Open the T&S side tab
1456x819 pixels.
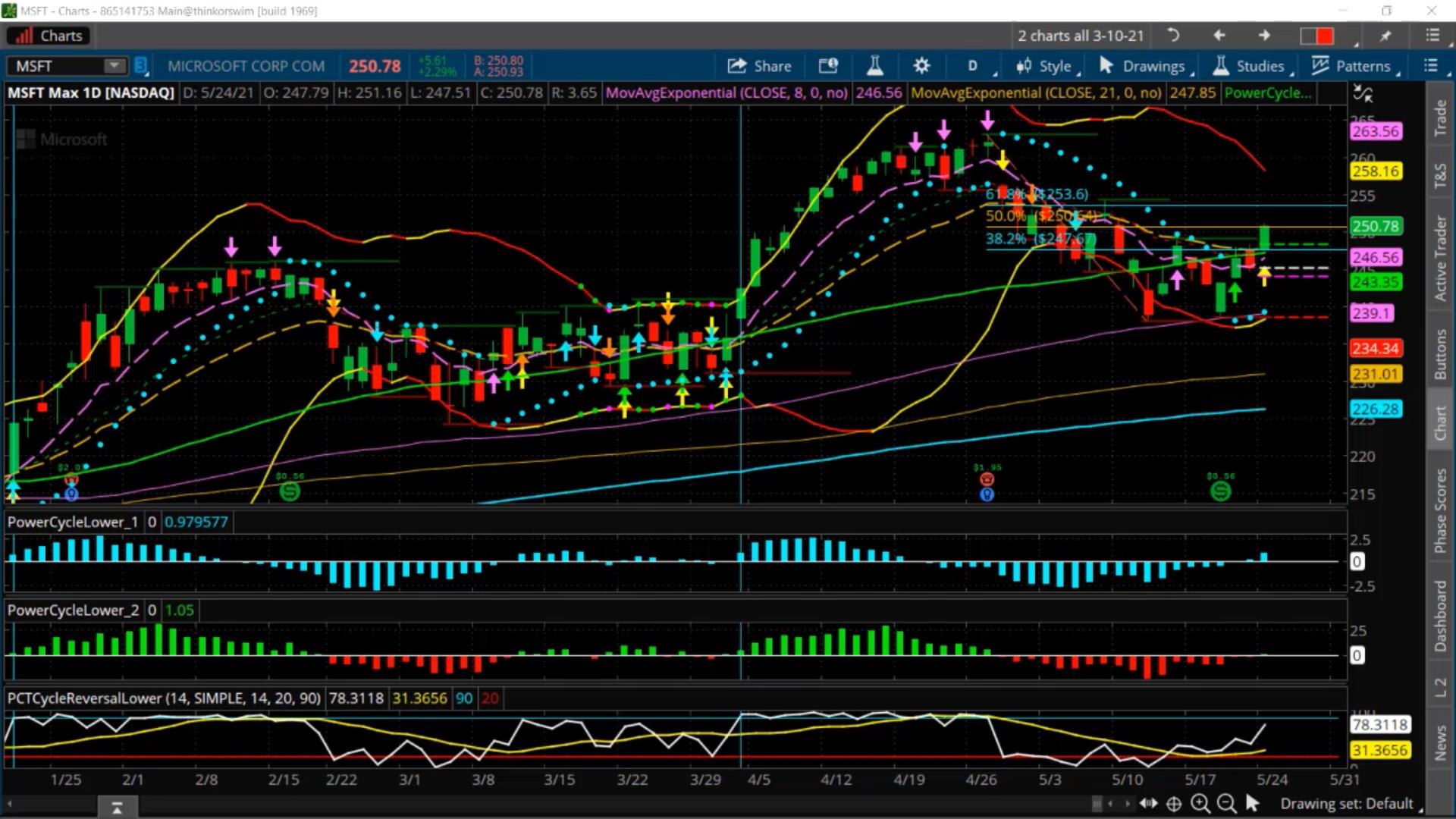pos(1440,176)
